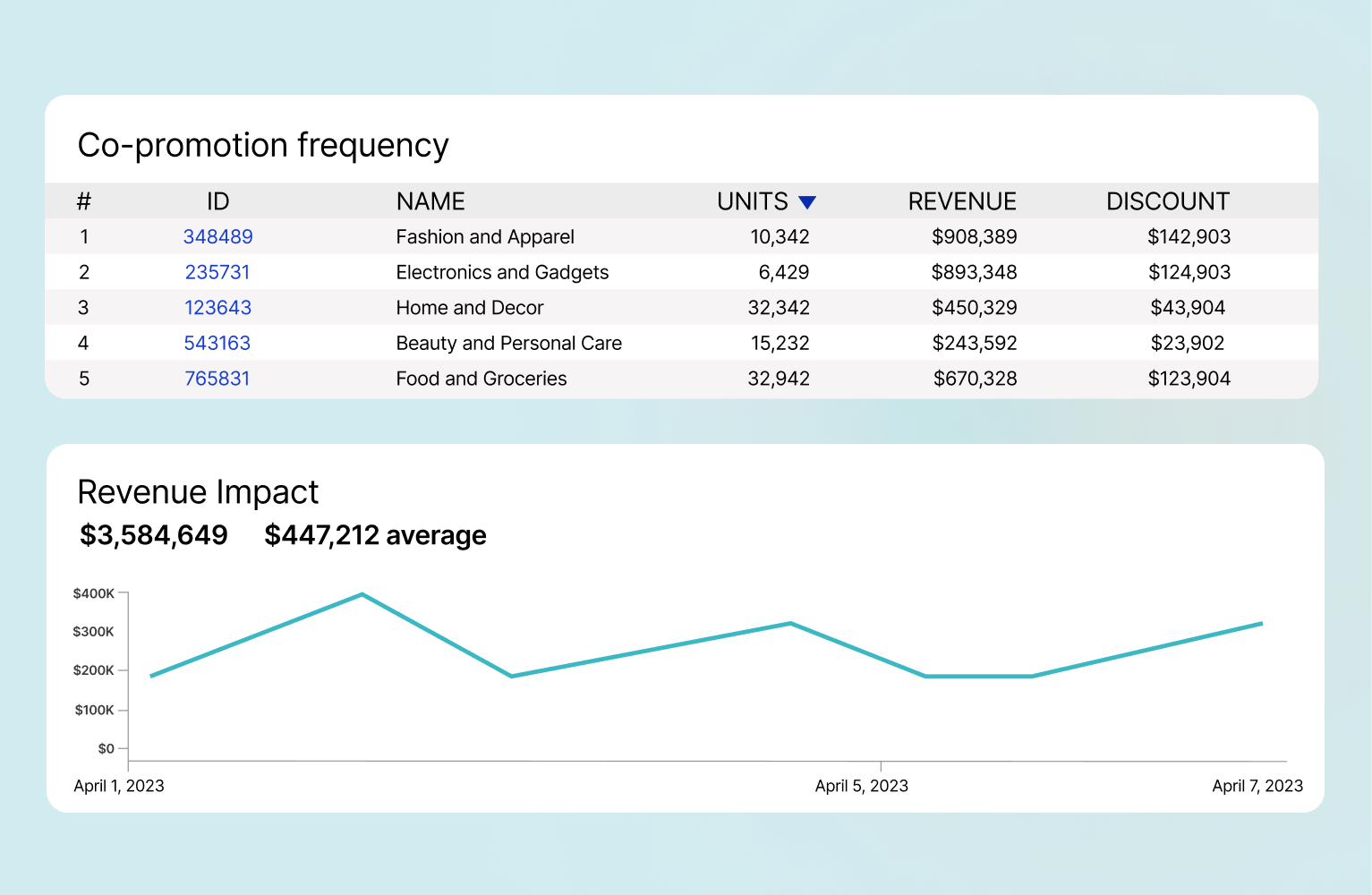1372x895 pixels.
Task: Open product ID 235731 link
Action: click(217, 272)
